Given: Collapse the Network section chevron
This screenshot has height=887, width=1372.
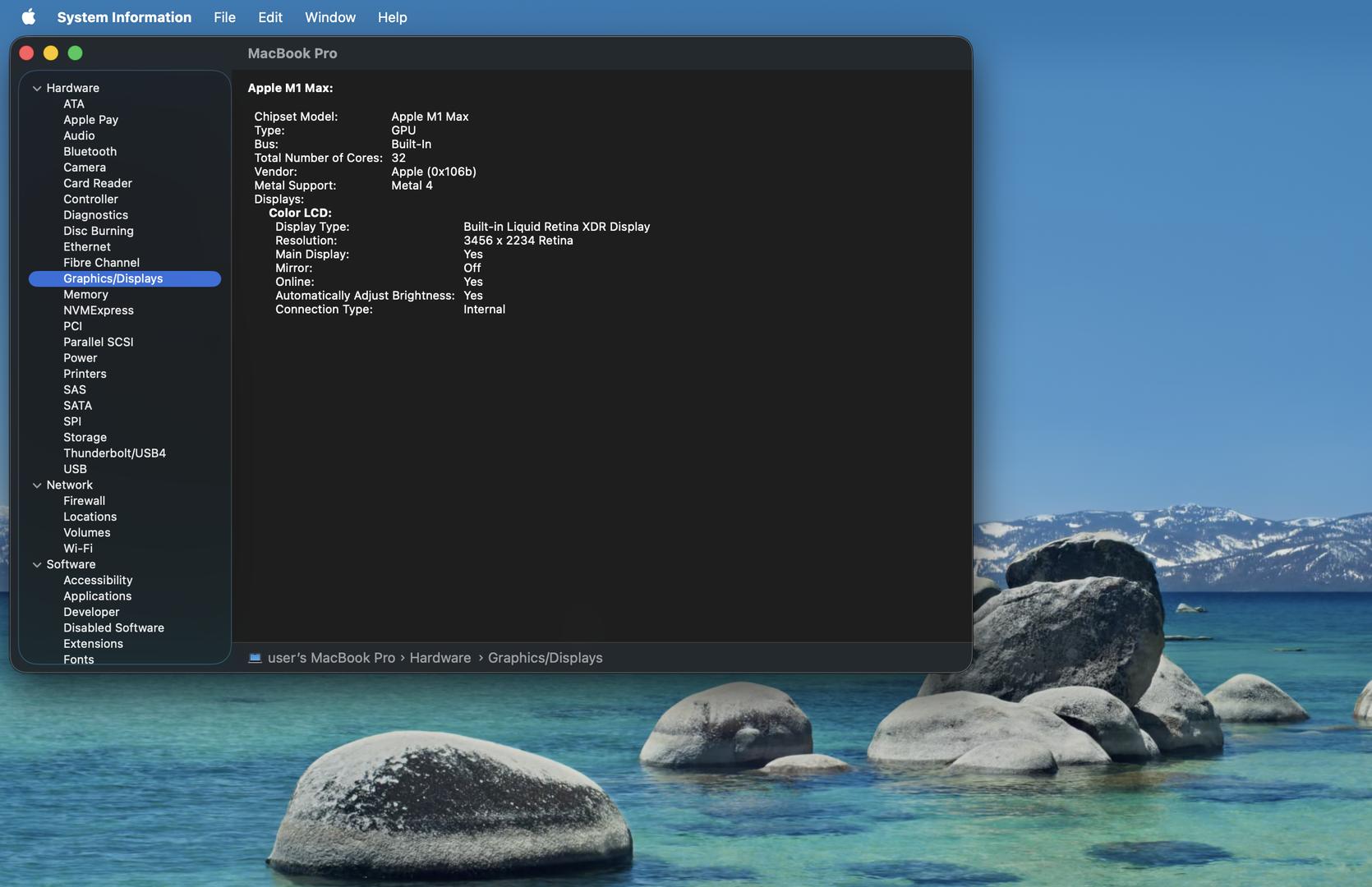Looking at the screenshot, I should click(37, 485).
